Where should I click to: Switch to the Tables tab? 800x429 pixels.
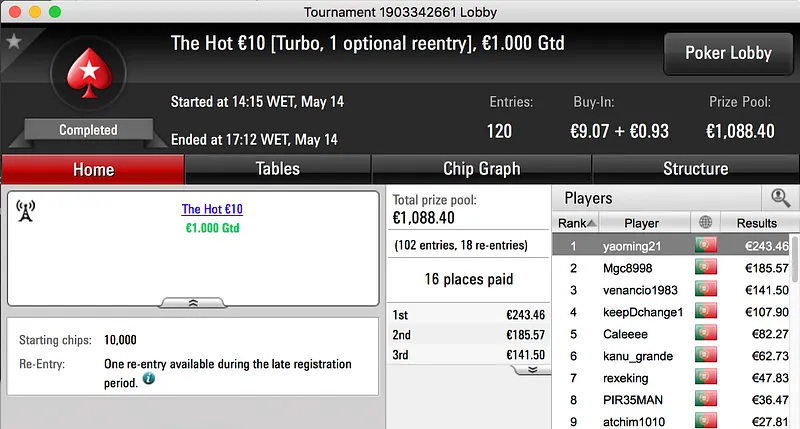(x=277, y=169)
